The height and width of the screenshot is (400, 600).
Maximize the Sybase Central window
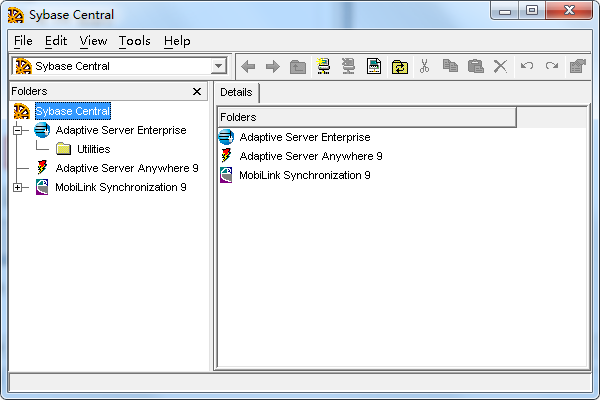coord(532,11)
